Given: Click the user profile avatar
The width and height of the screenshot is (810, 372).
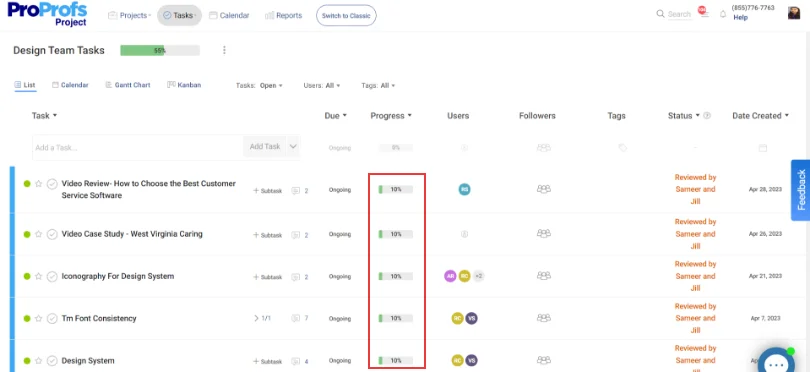Looking at the screenshot, I should (794, 13).
